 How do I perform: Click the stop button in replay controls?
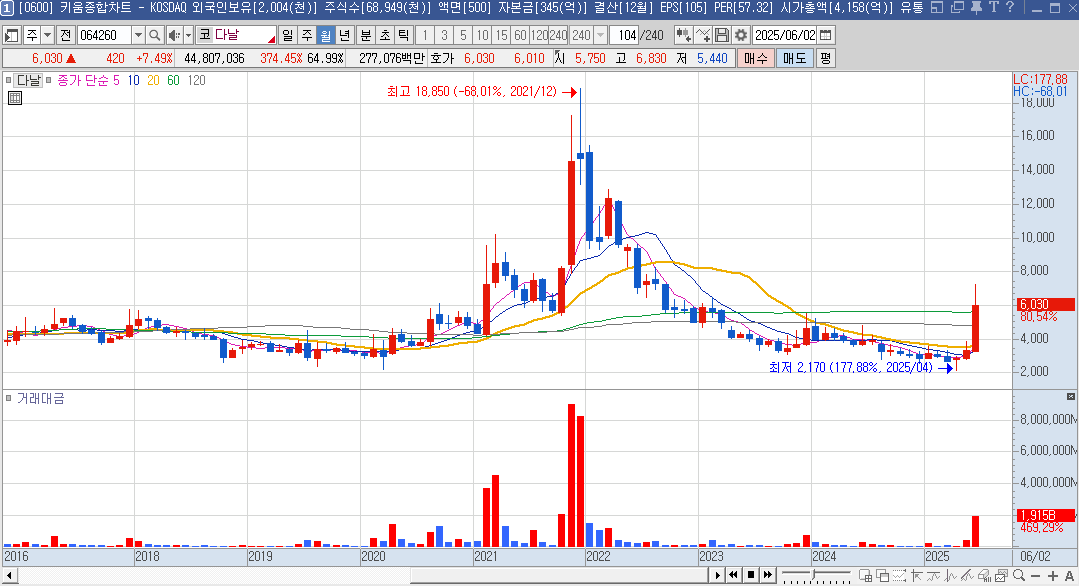click(x=751, y=575)
